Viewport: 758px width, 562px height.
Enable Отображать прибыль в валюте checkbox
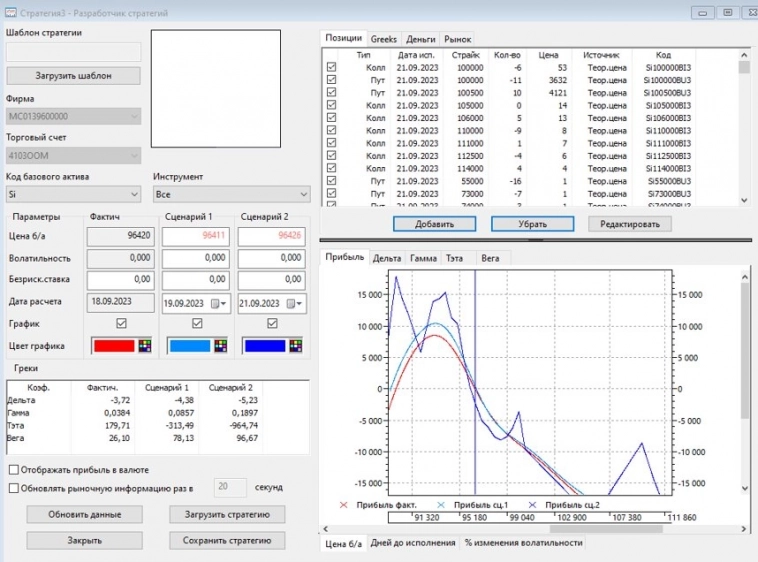tap(13, 469)
